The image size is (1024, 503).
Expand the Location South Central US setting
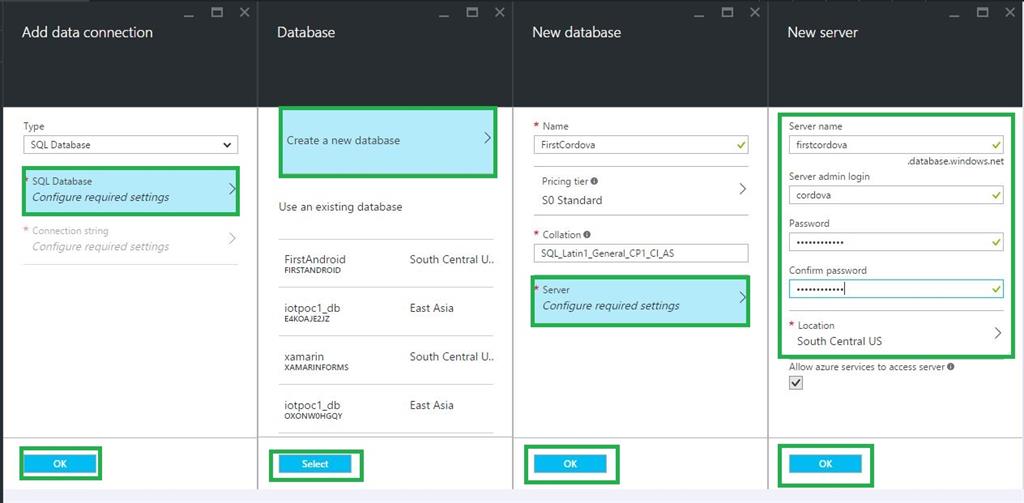pos(897,333)
